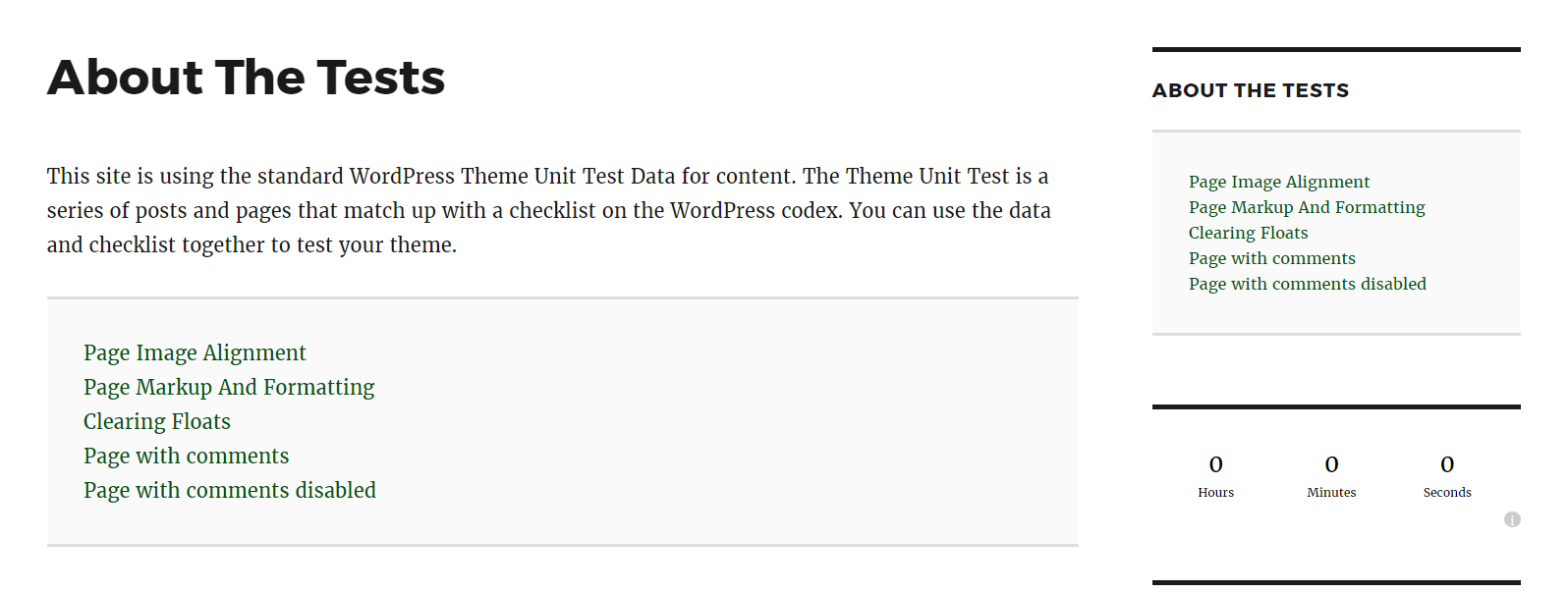Click the info icon below the countdown
1568x593 pixels.
(x=1512, y=519)
